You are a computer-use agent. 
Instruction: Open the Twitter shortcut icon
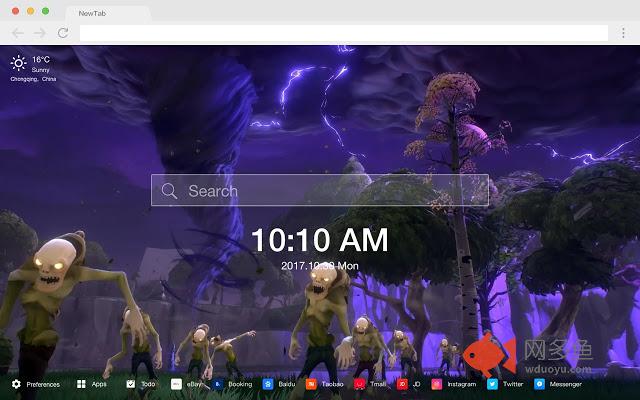click(x=492, y=384)
